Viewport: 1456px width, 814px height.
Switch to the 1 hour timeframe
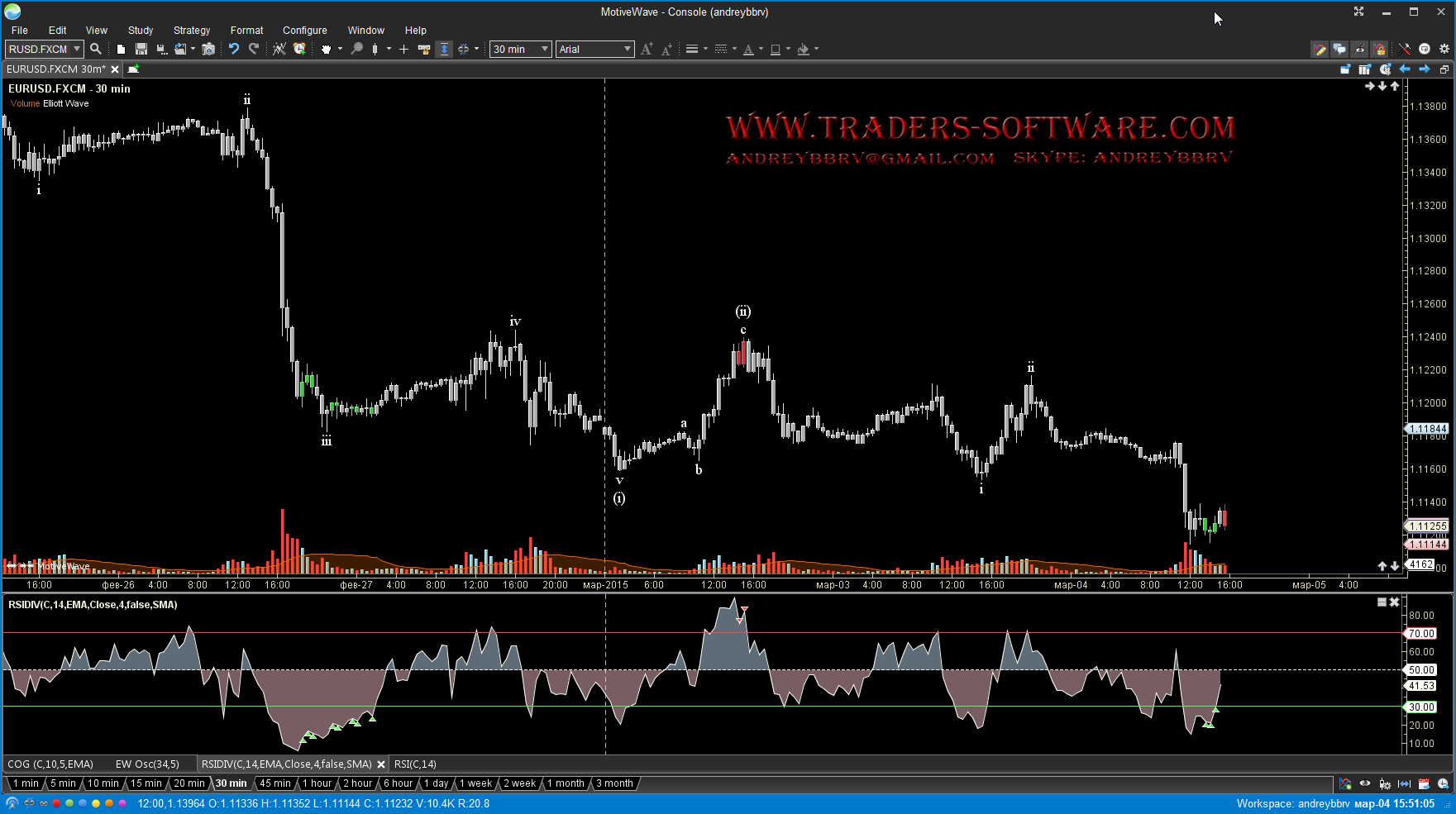pyautogui.click(x=317, y=783)
